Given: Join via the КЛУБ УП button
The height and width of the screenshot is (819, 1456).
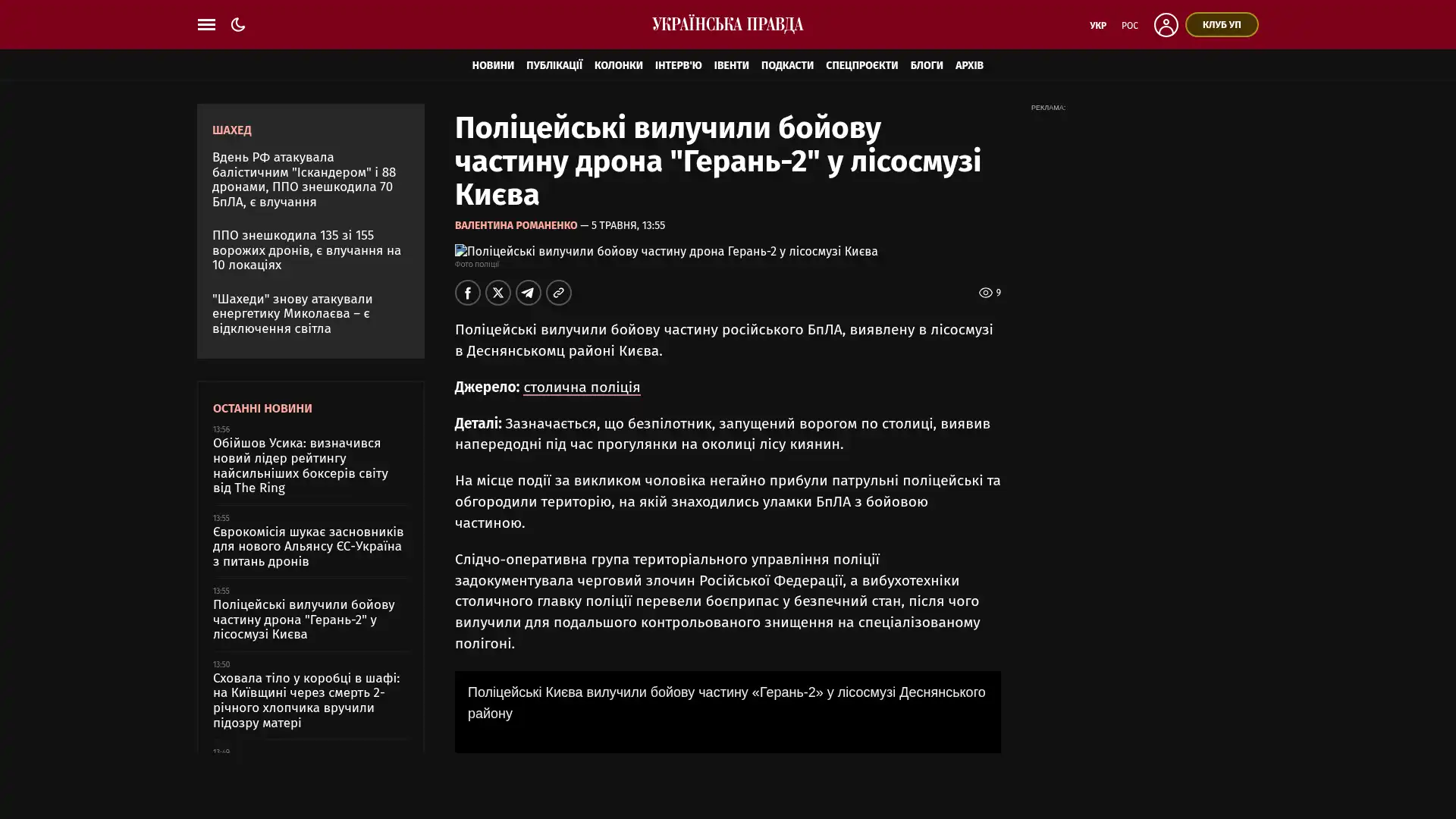Looking at the screenshot, I should [x=1222, y=24].
